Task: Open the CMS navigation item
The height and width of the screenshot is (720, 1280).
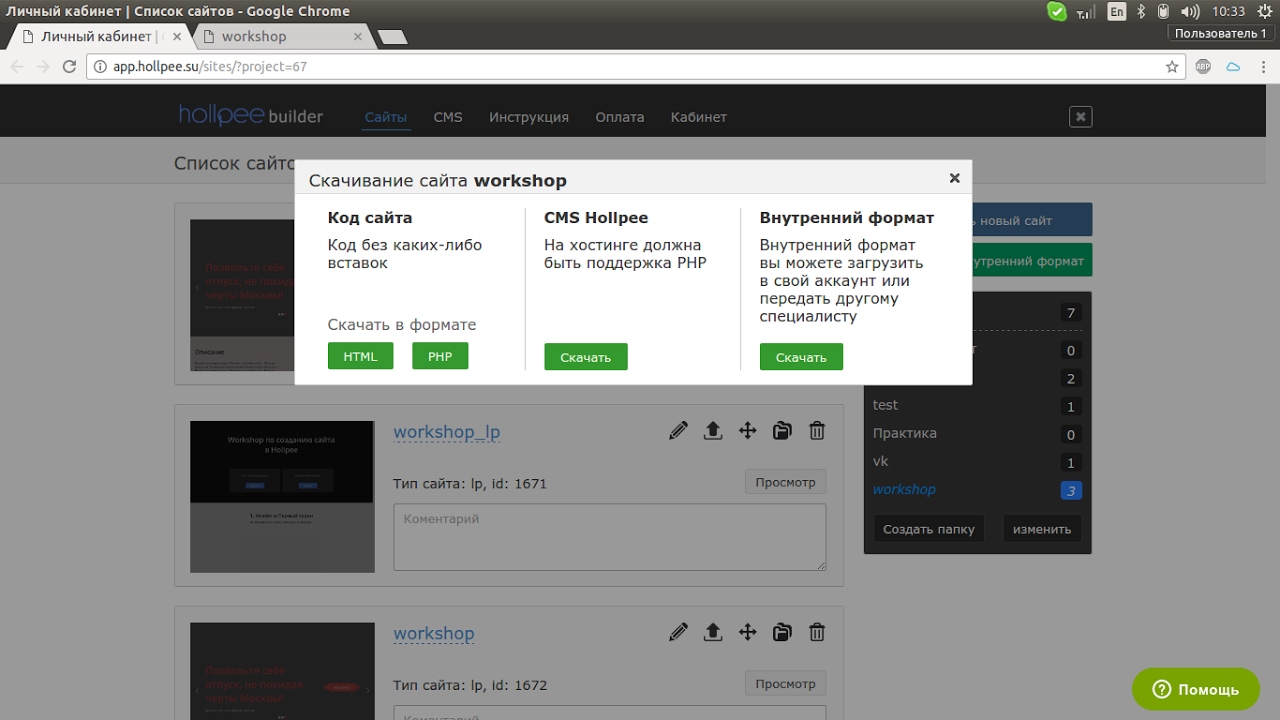Action: click(x=448, y=117)
